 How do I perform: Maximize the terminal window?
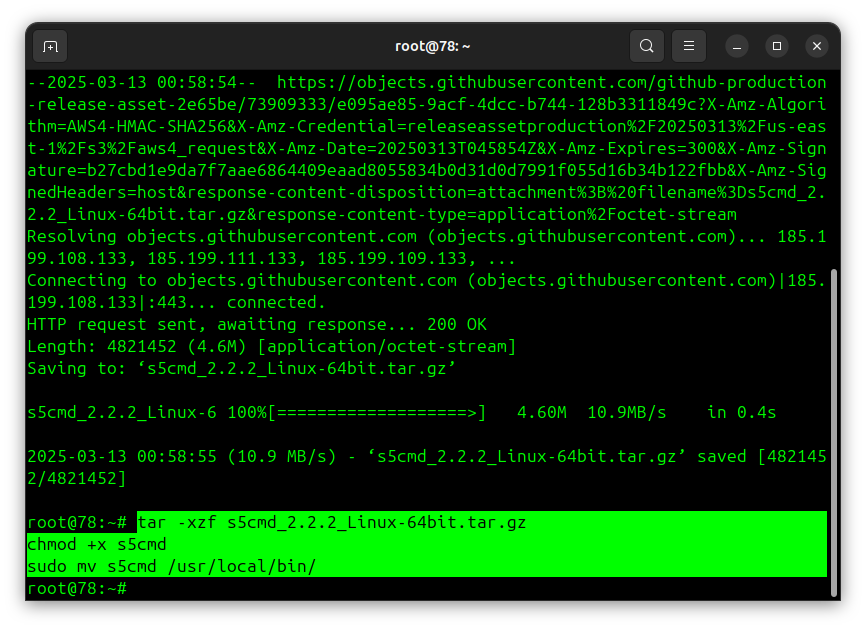[777, 46]
